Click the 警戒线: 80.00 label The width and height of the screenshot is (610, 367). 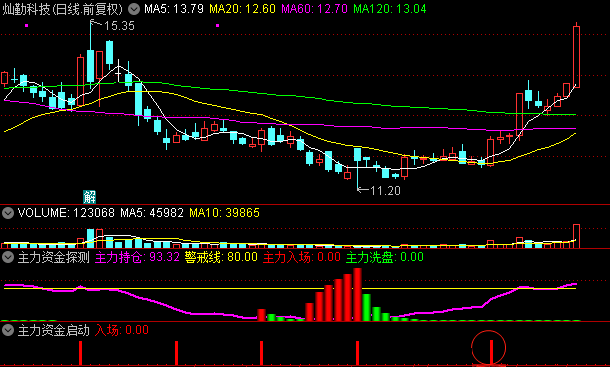pyautogui.click(x=221, y=257)
